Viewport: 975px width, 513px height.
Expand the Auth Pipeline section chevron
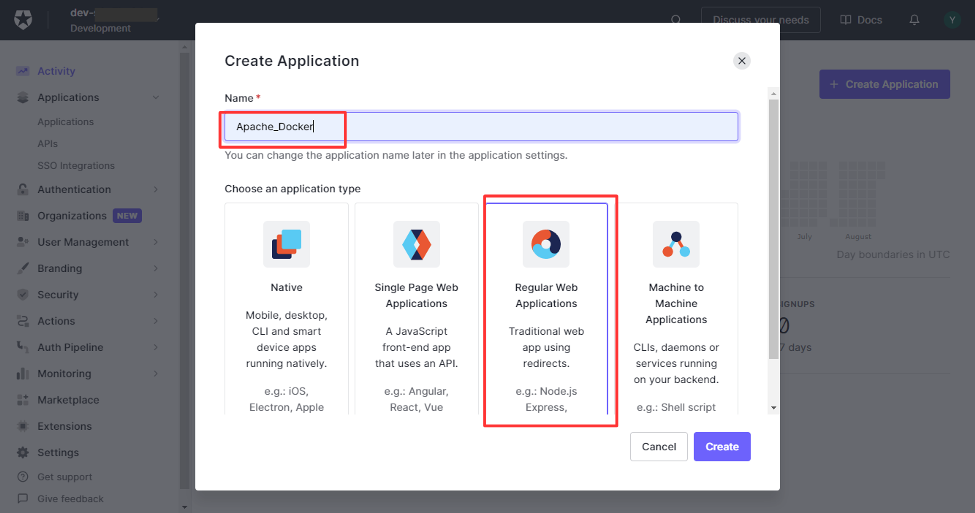click(155, 347)
